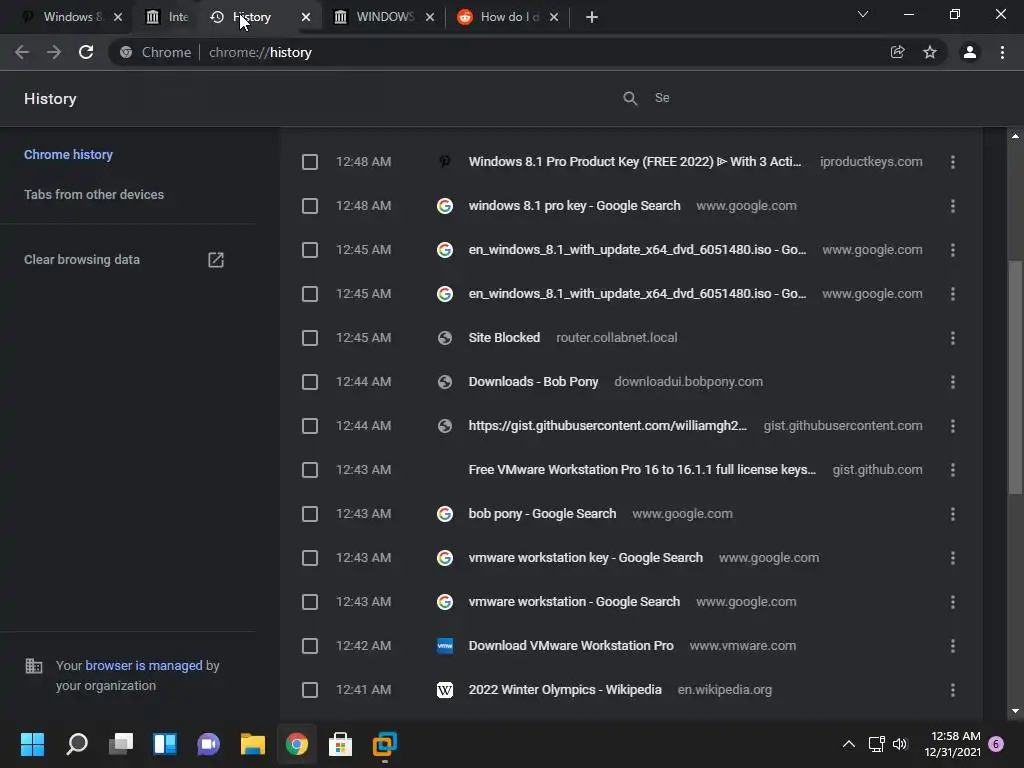The width and height of the screenshot is (1024, 768).
Task: Check the Windows 8.1 Pro Product Key entry
Action: point(310,162)
